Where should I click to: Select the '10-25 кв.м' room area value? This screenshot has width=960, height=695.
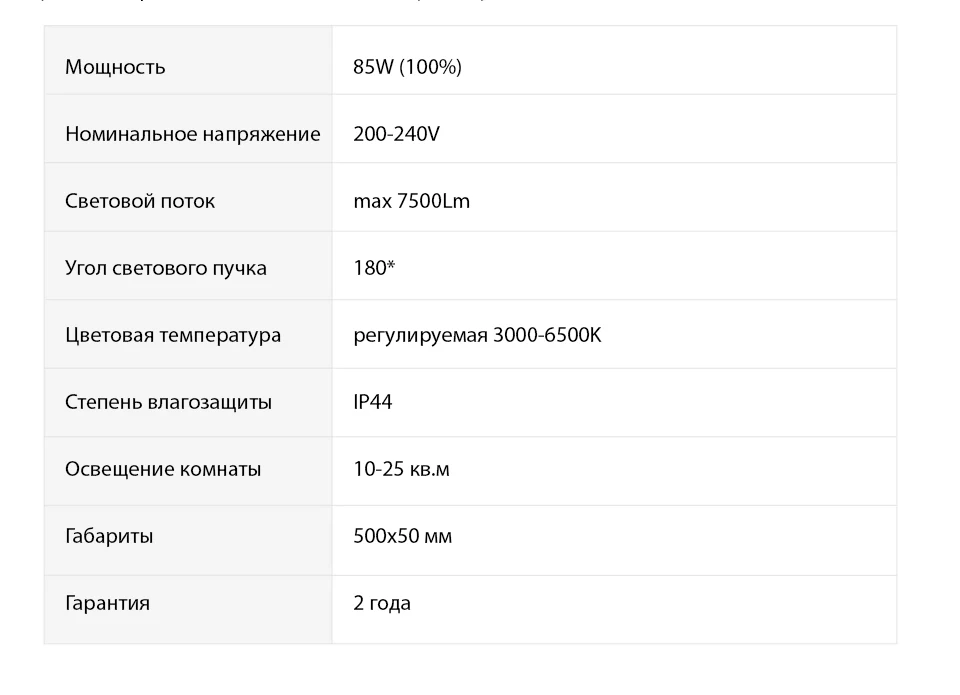(401, 469)
